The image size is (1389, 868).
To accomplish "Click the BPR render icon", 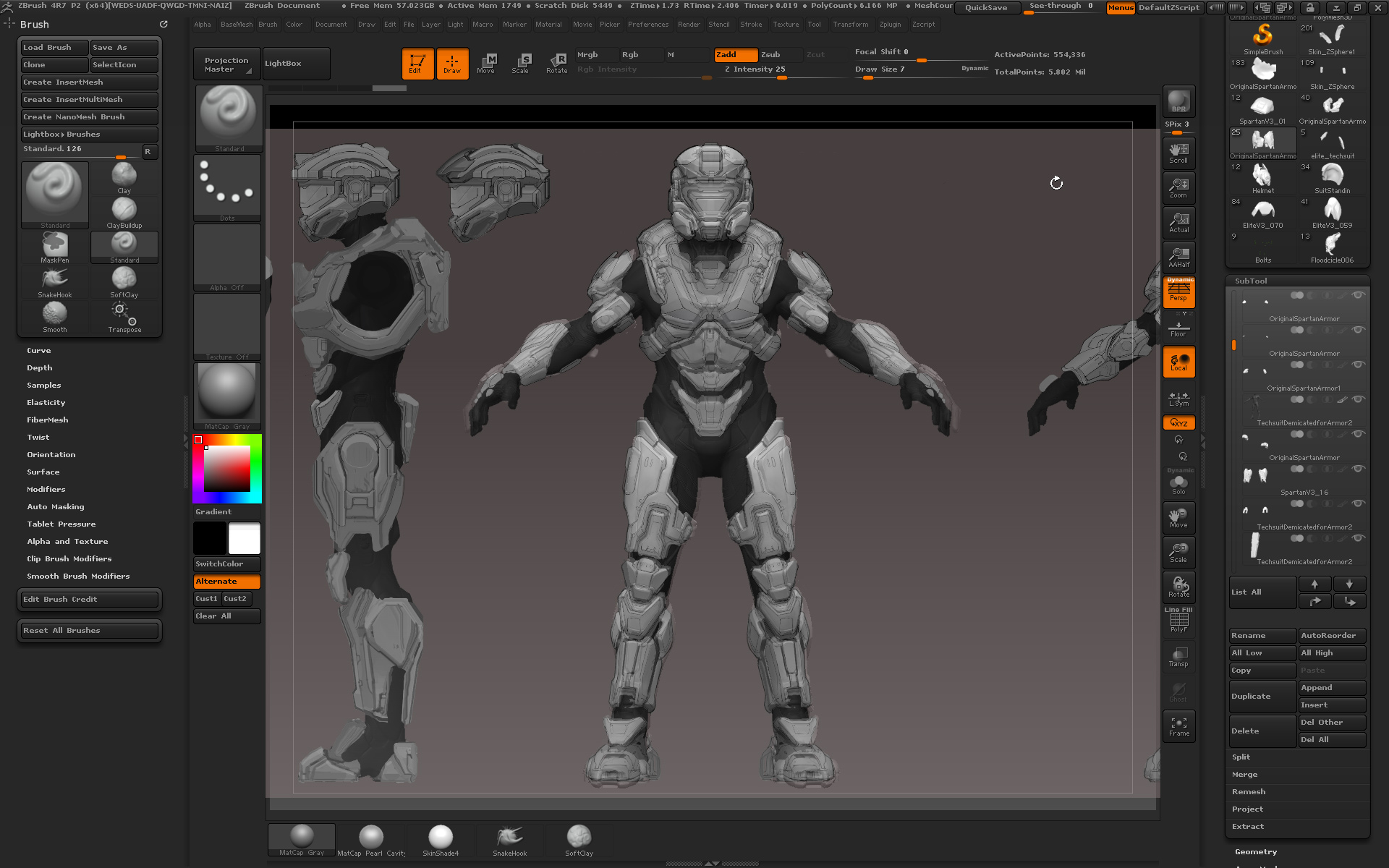I will (1178, 101).
